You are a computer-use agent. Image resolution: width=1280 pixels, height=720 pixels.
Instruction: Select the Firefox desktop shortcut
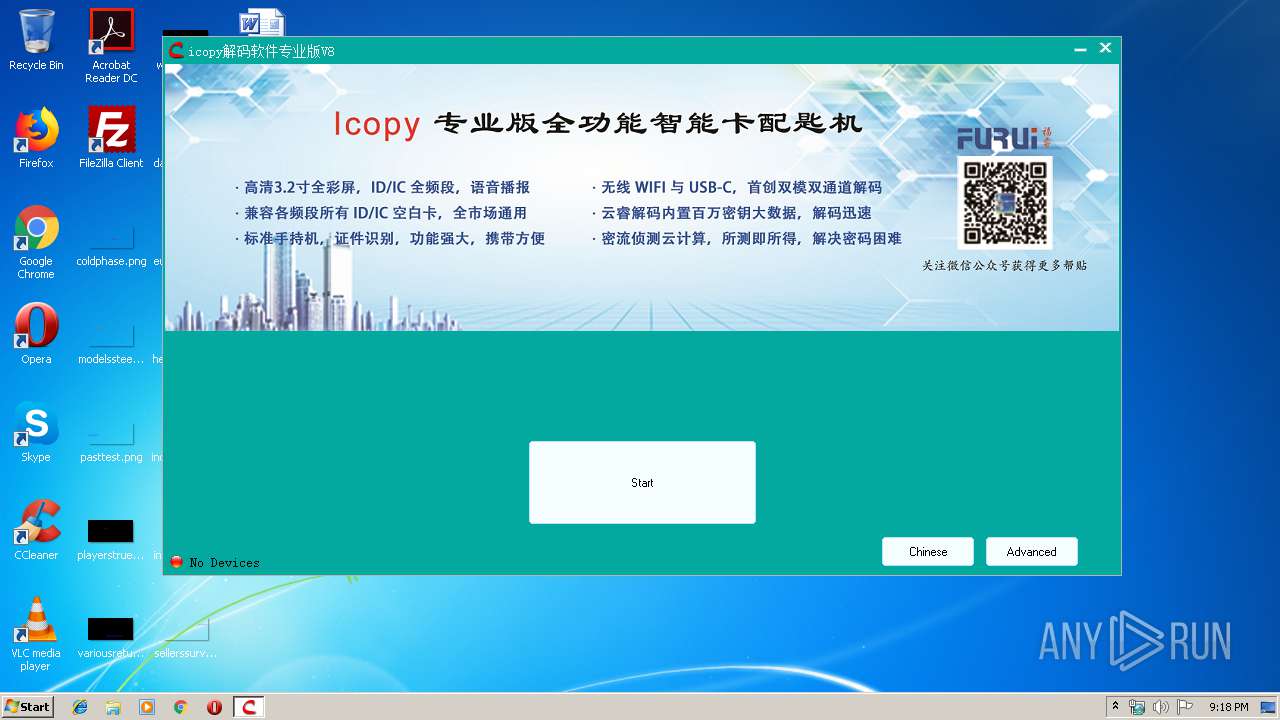click(36, 138)
